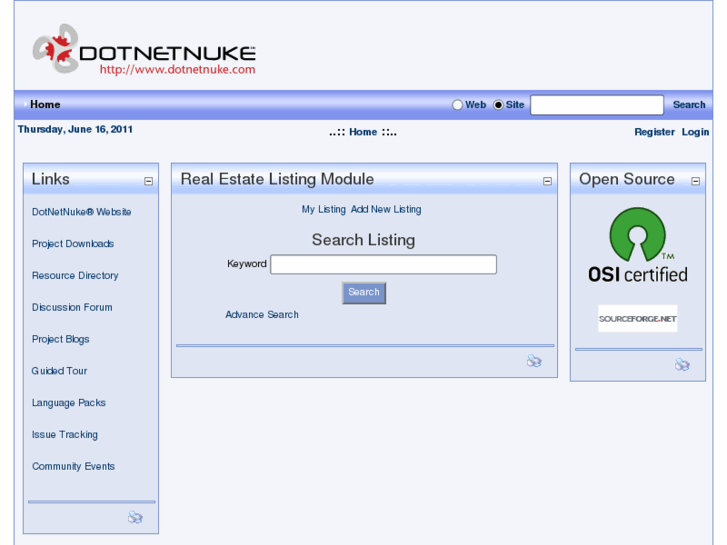Open the Advance Search link
The width and height of the screenshot is (727, 545).
click(262, 314)
